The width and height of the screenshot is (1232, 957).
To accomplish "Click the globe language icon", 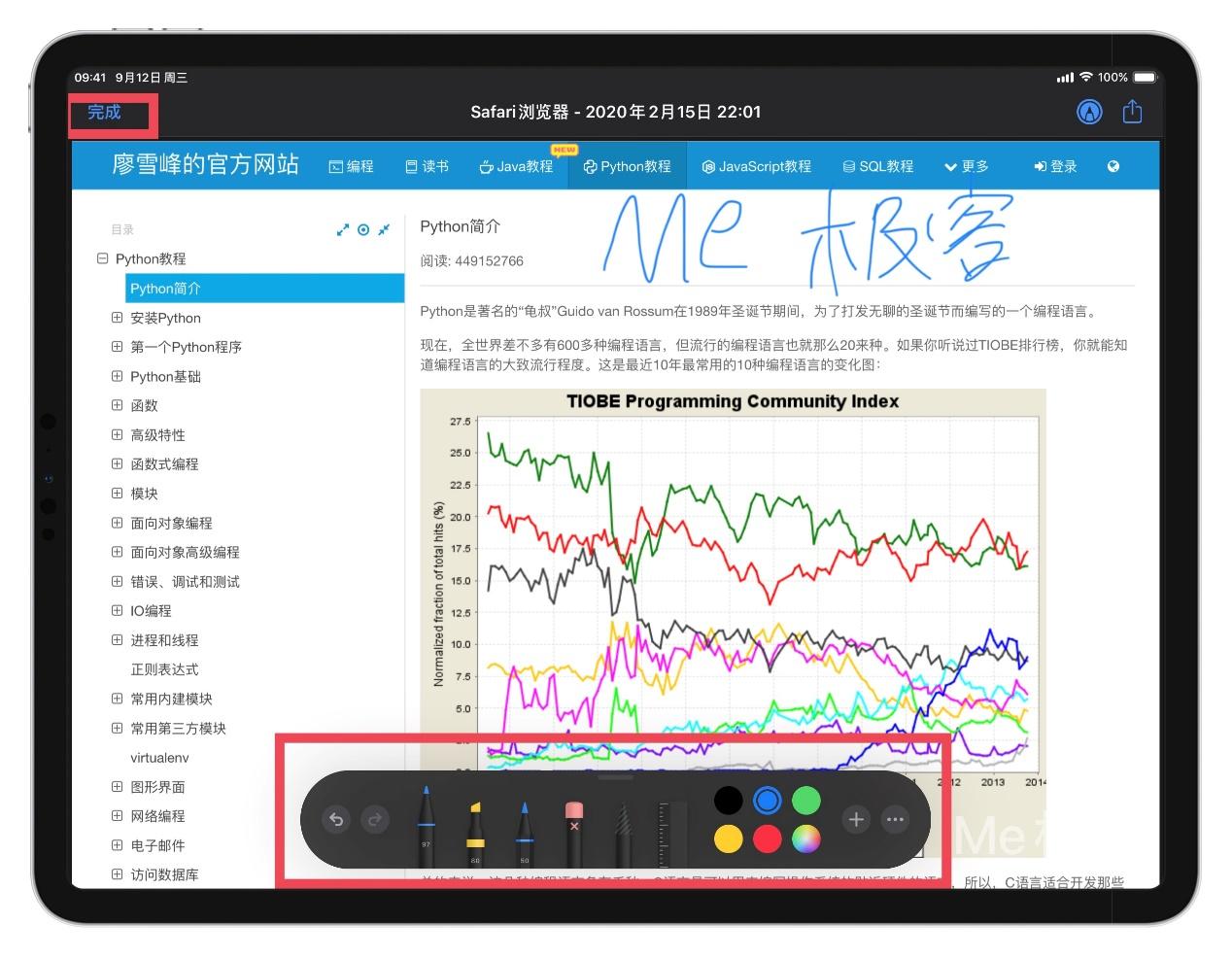I will click(x=1113, y=166).
